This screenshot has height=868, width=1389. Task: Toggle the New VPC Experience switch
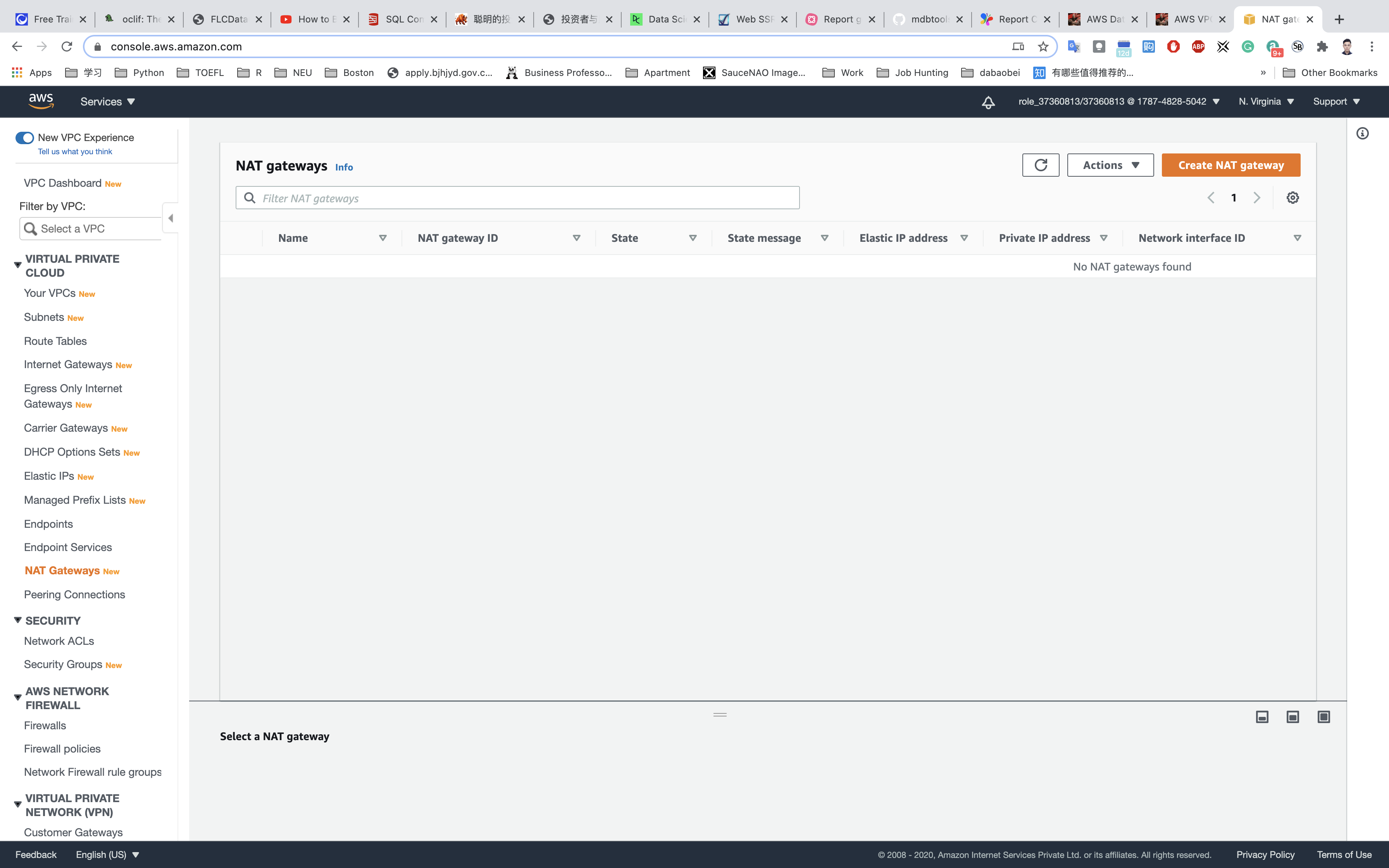click(25, 138)
